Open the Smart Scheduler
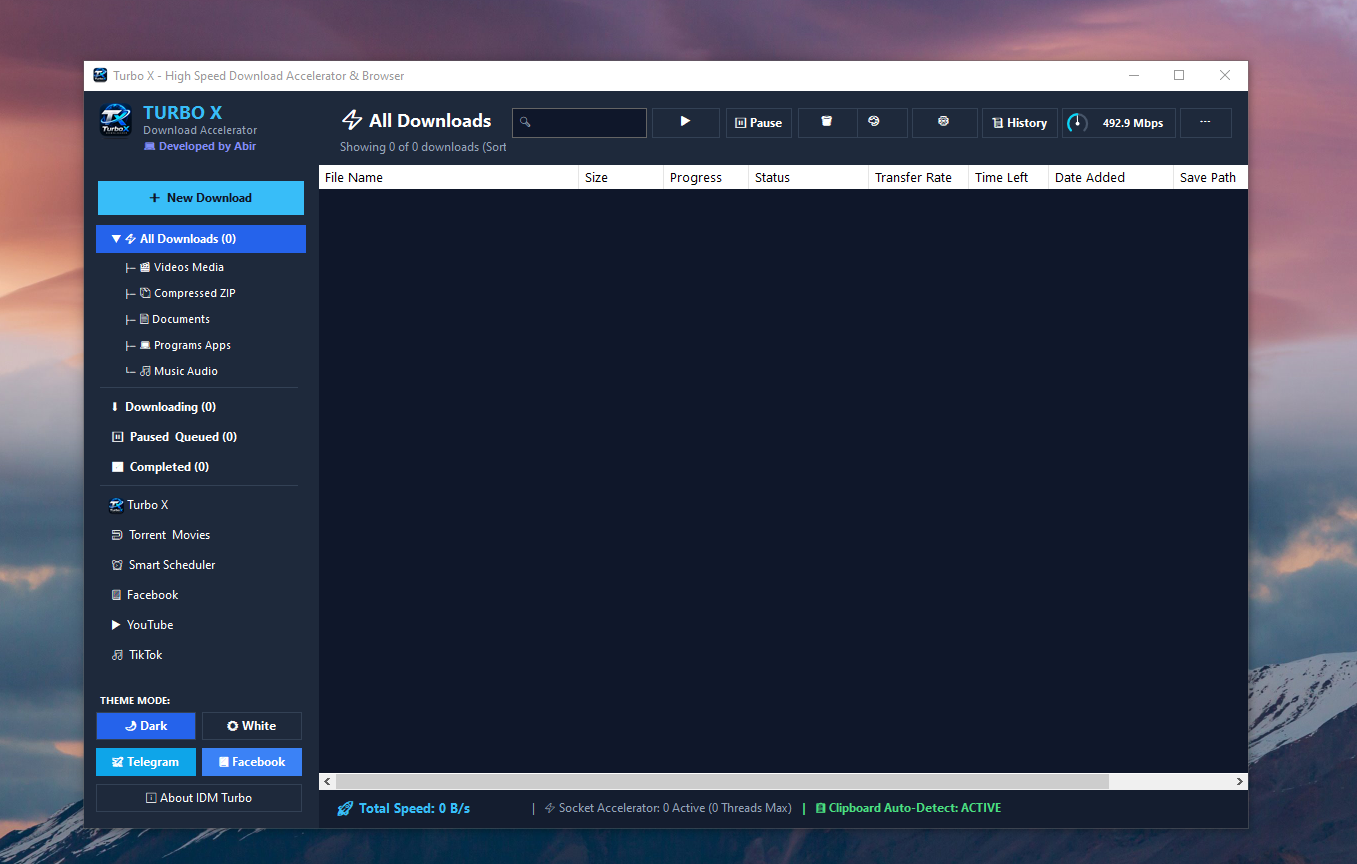 [164, 565]
